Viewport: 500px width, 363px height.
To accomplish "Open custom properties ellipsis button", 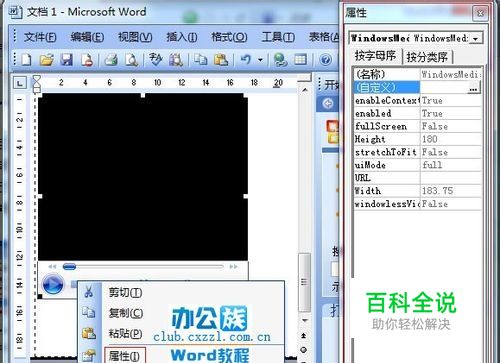I will pos(473,88).
